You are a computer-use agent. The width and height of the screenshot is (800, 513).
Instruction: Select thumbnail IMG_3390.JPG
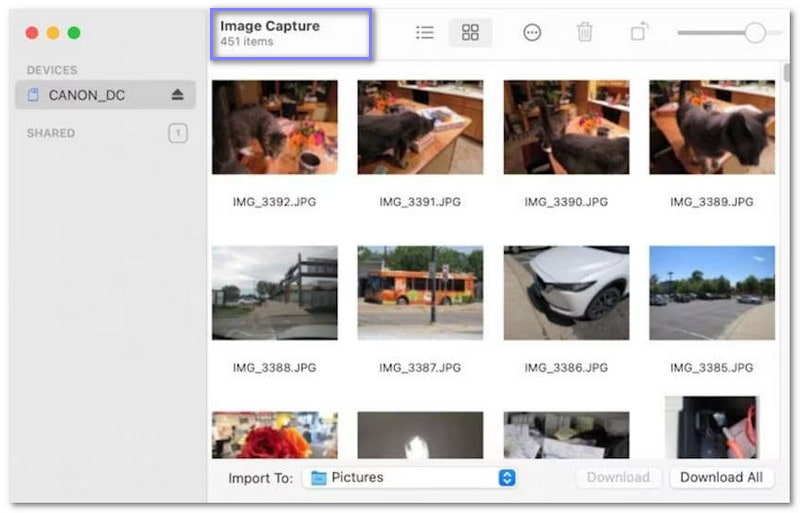tap(566, 127)
